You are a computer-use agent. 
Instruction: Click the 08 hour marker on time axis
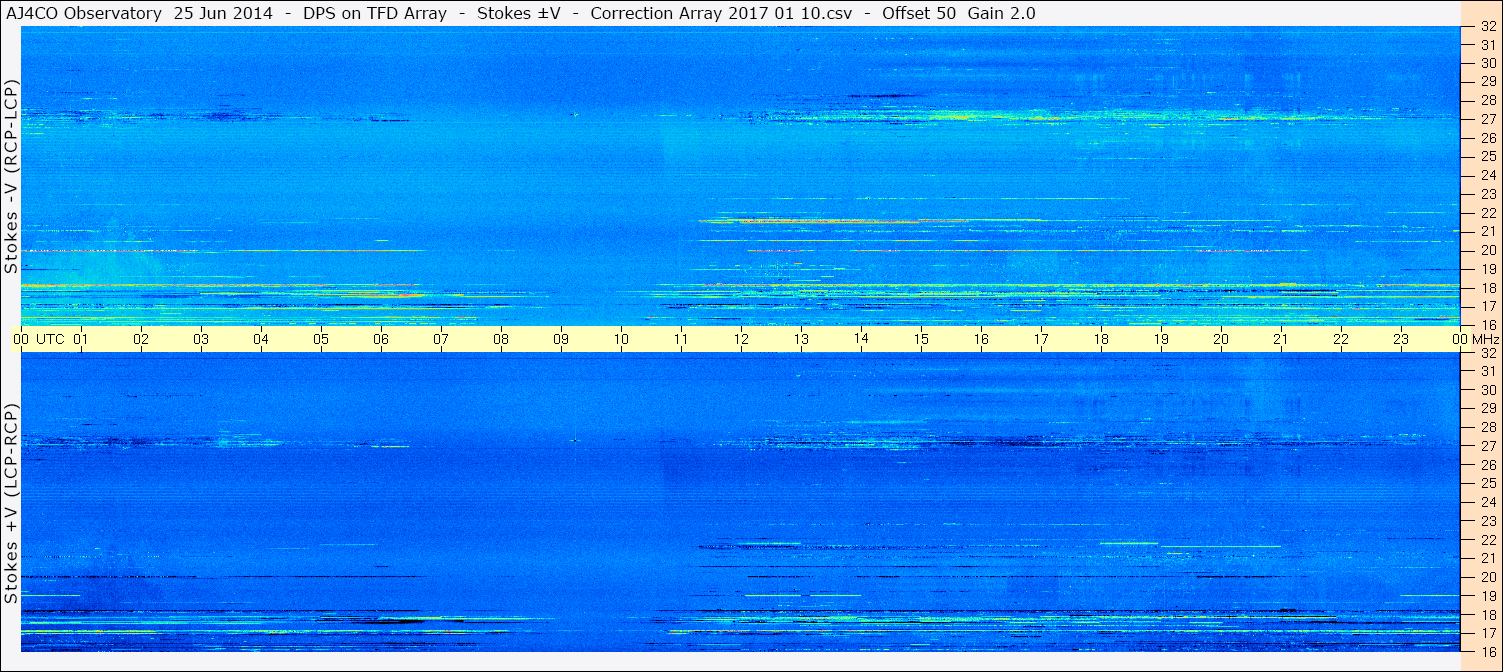[501, 339]
